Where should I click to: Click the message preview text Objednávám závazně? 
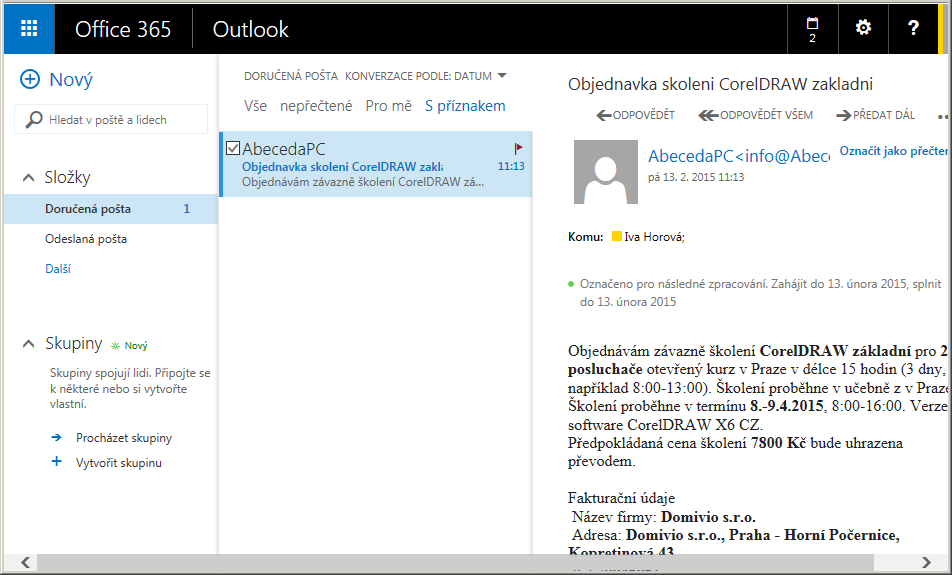(363, 182)
